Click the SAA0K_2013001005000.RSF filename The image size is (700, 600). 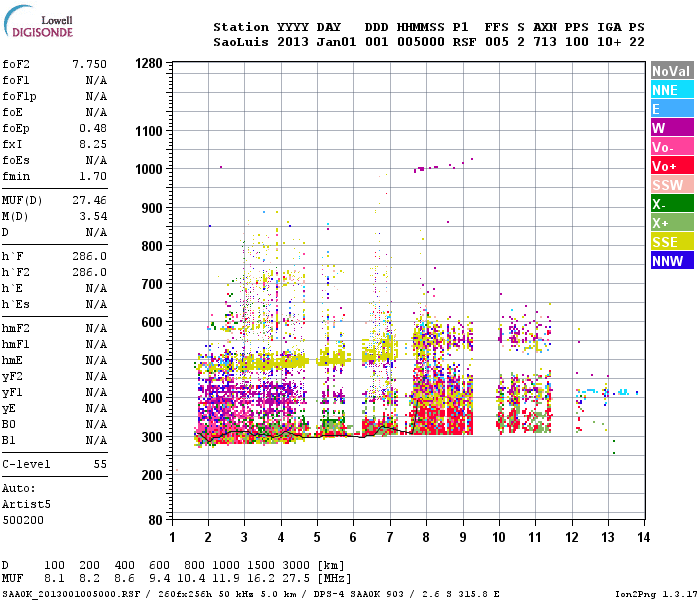pos(71,594)
